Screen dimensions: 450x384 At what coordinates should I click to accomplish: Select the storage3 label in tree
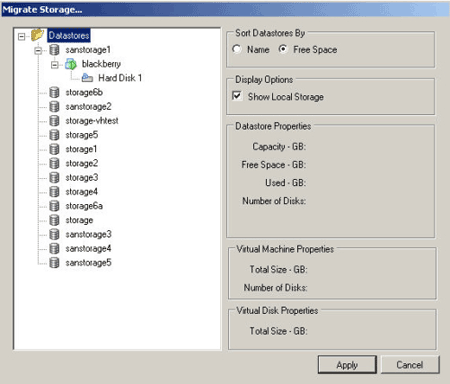82,178
